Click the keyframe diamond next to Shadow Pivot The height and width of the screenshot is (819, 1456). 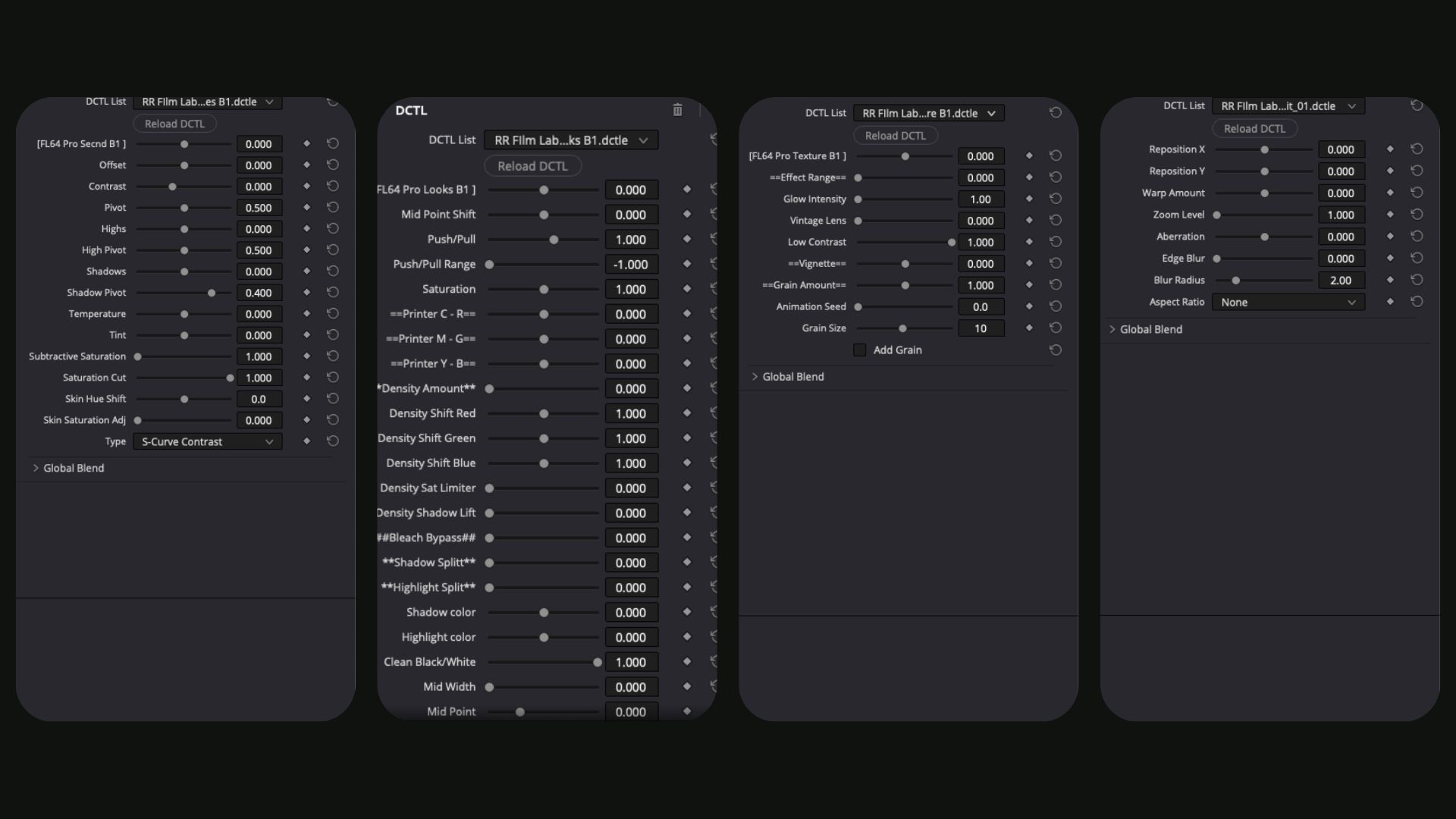(x=307, y=292)
